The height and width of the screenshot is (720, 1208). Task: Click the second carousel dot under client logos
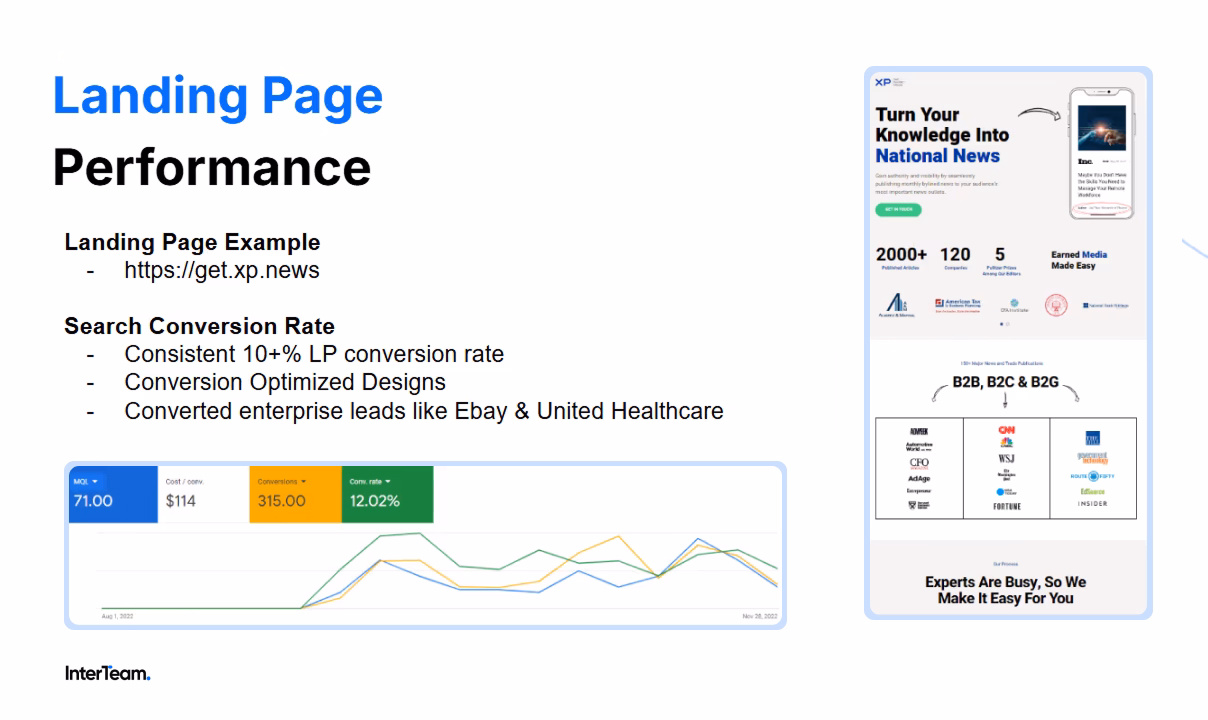coord(1008,324)
